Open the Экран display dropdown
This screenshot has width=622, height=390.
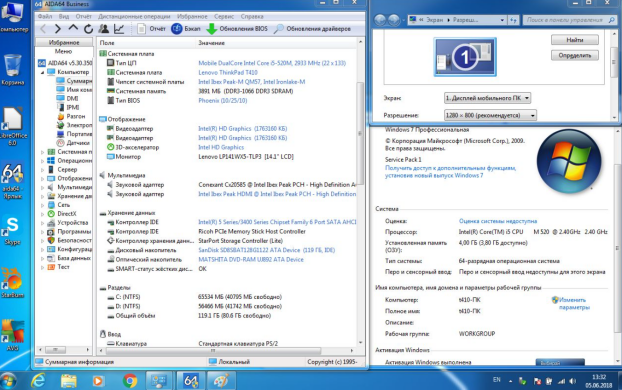(487, 98)
